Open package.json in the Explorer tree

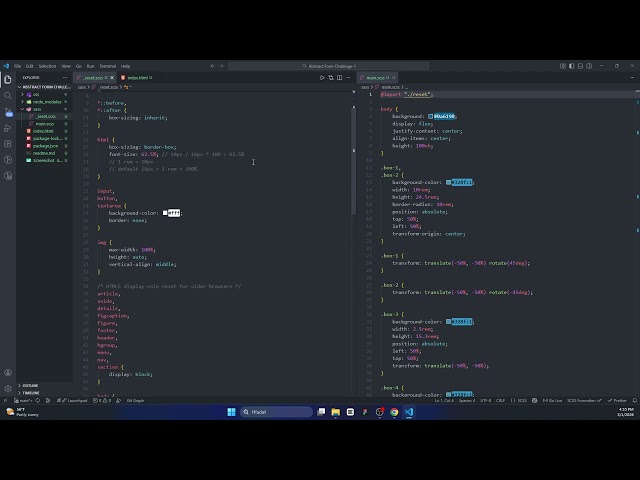tap(45, 146)
